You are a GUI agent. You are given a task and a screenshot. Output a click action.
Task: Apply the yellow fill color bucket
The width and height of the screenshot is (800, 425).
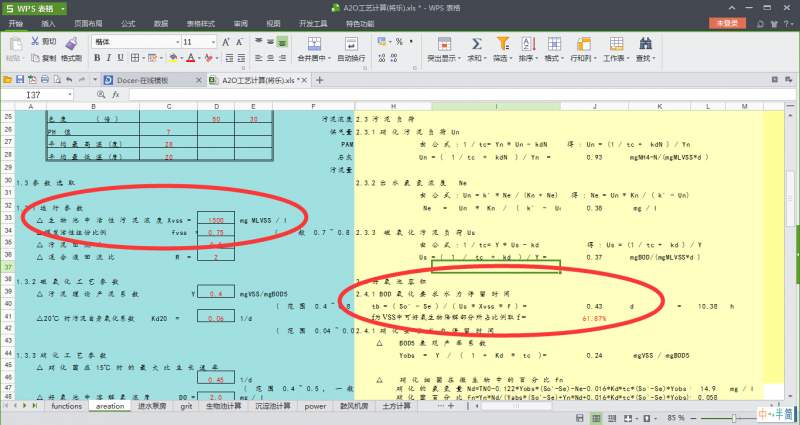click(173, 58)
